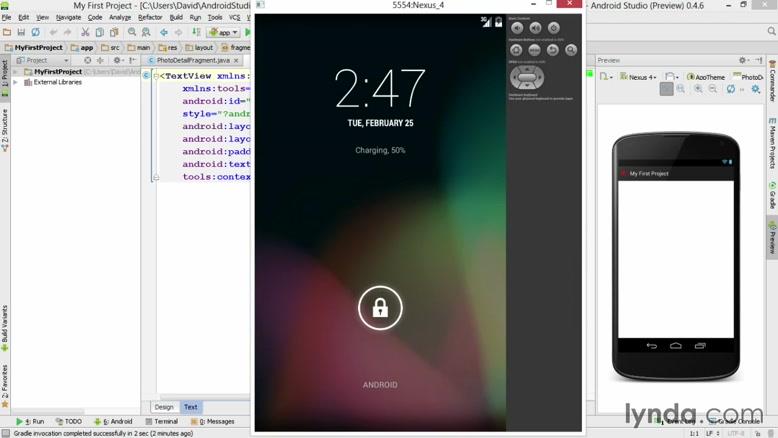
Task: Click the emulator Home button
Action: click(516, 50)
